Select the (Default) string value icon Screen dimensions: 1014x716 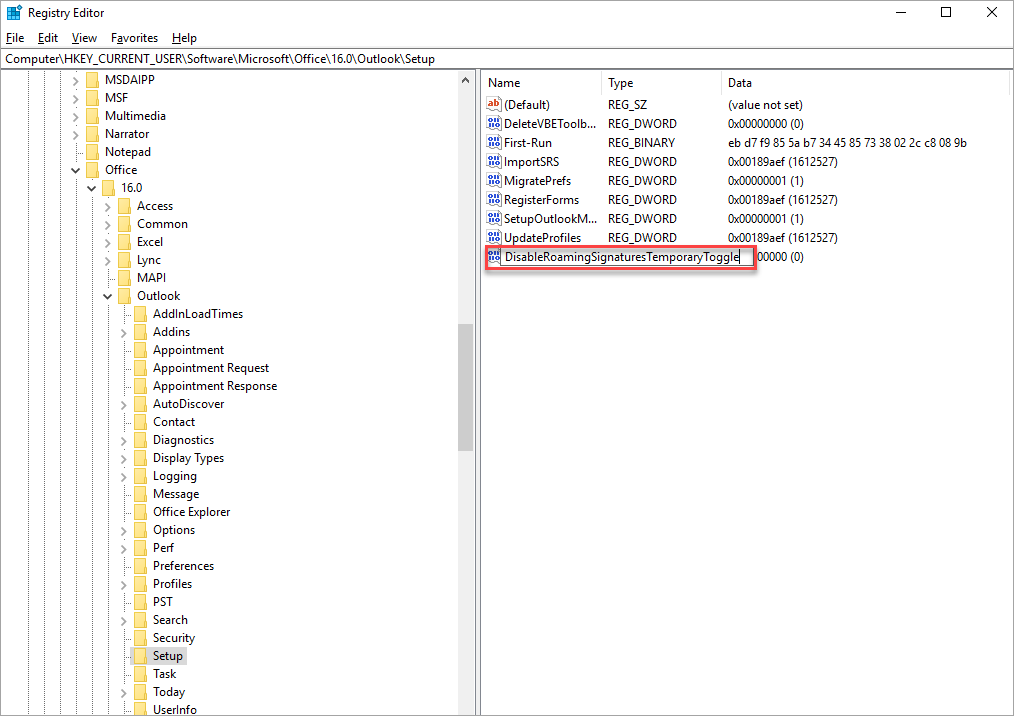pyautogui.click(x=493, y=105)
